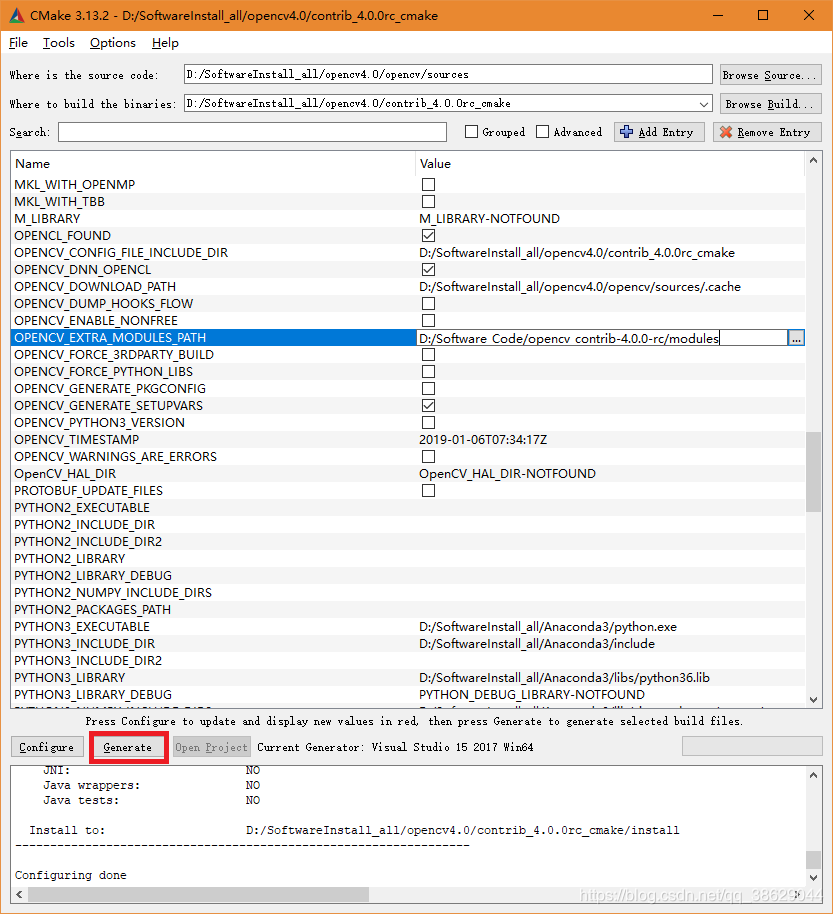The height and width of the screenshot is (914, 833).
Task: Open the Tools menu
Action: pos(58,43)
